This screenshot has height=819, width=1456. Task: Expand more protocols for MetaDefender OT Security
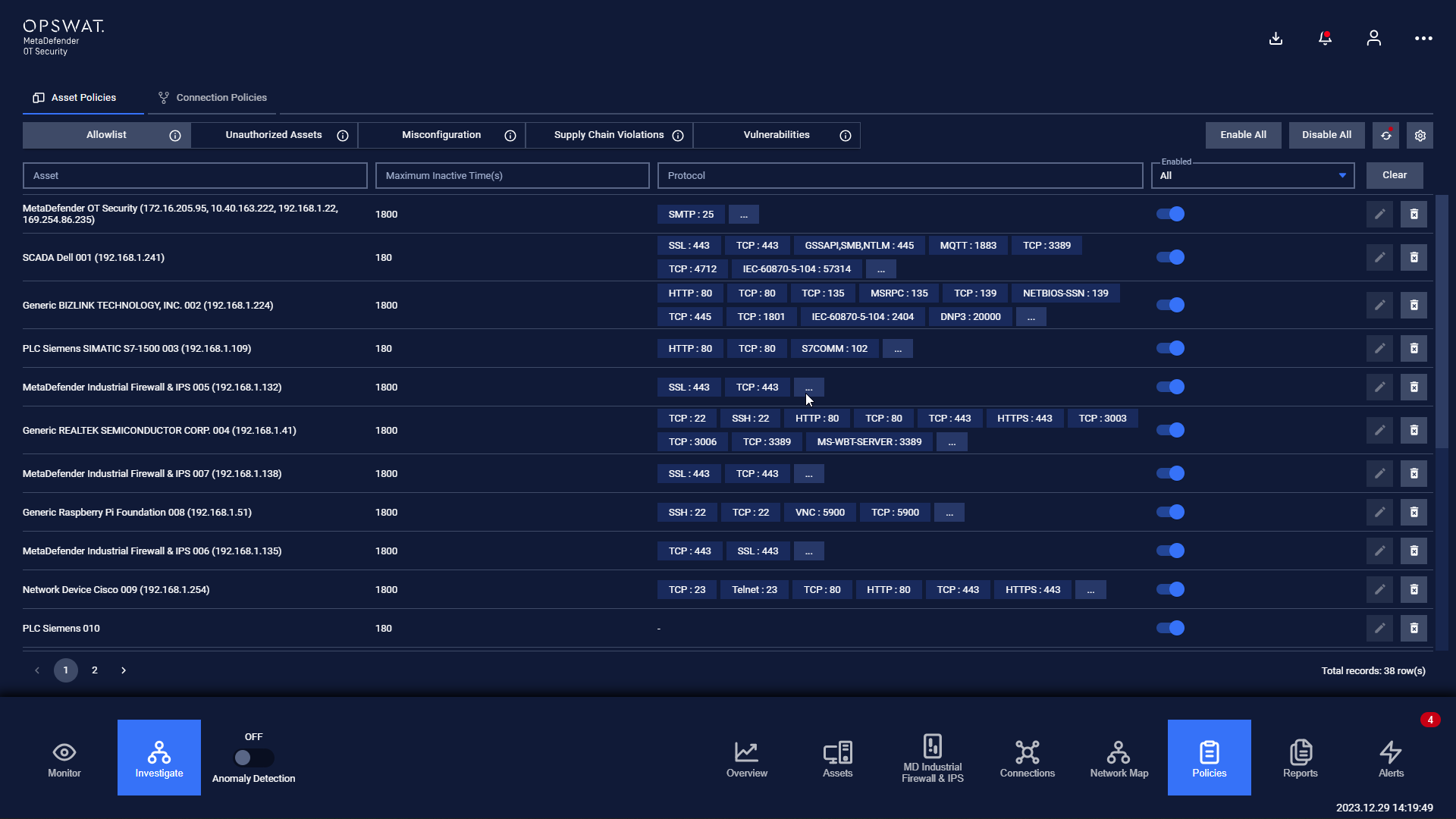pos(744,215)
